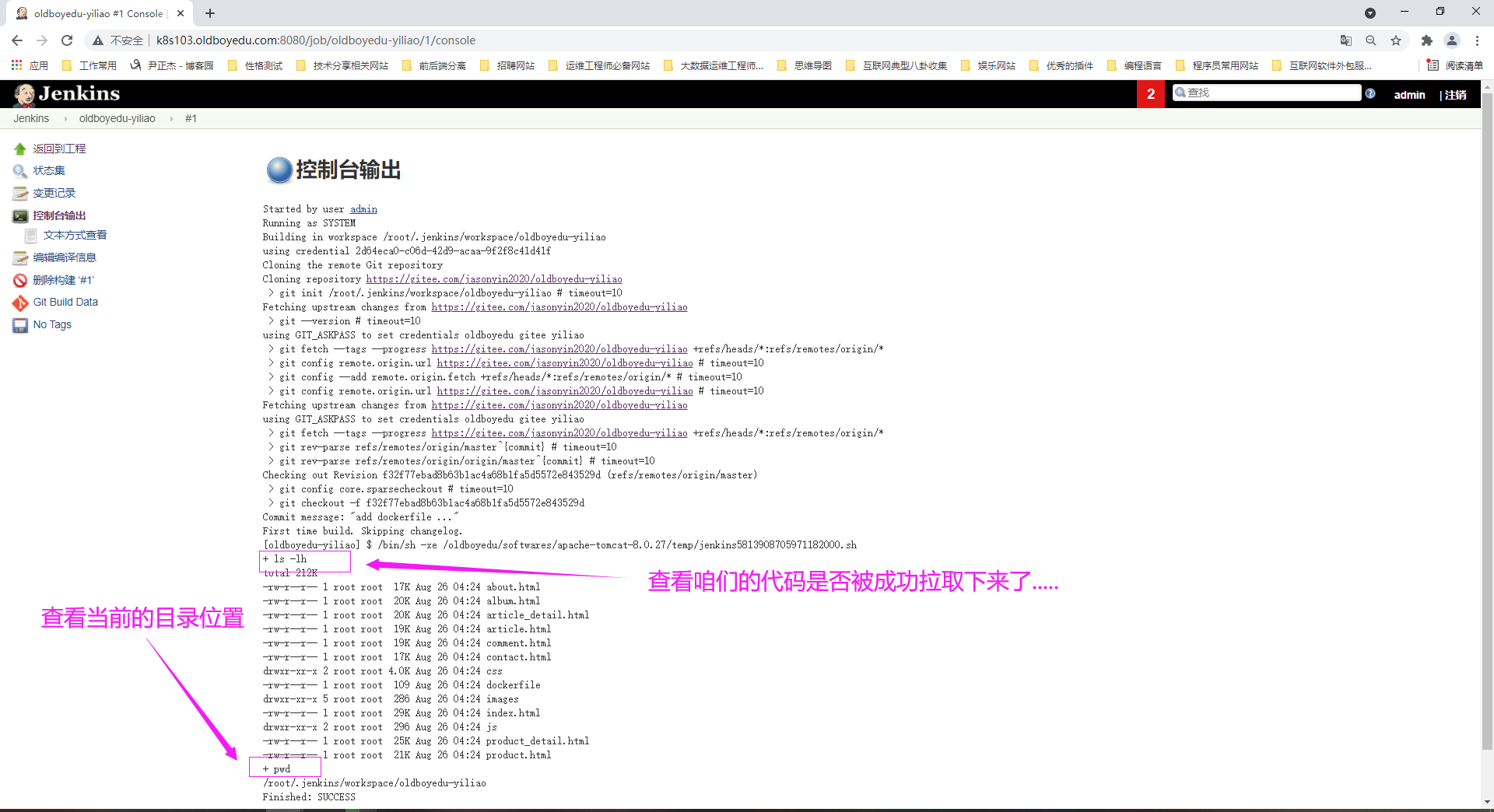
Task: Open the browser extensions puzzle icon
Action: click(1426, 40)
